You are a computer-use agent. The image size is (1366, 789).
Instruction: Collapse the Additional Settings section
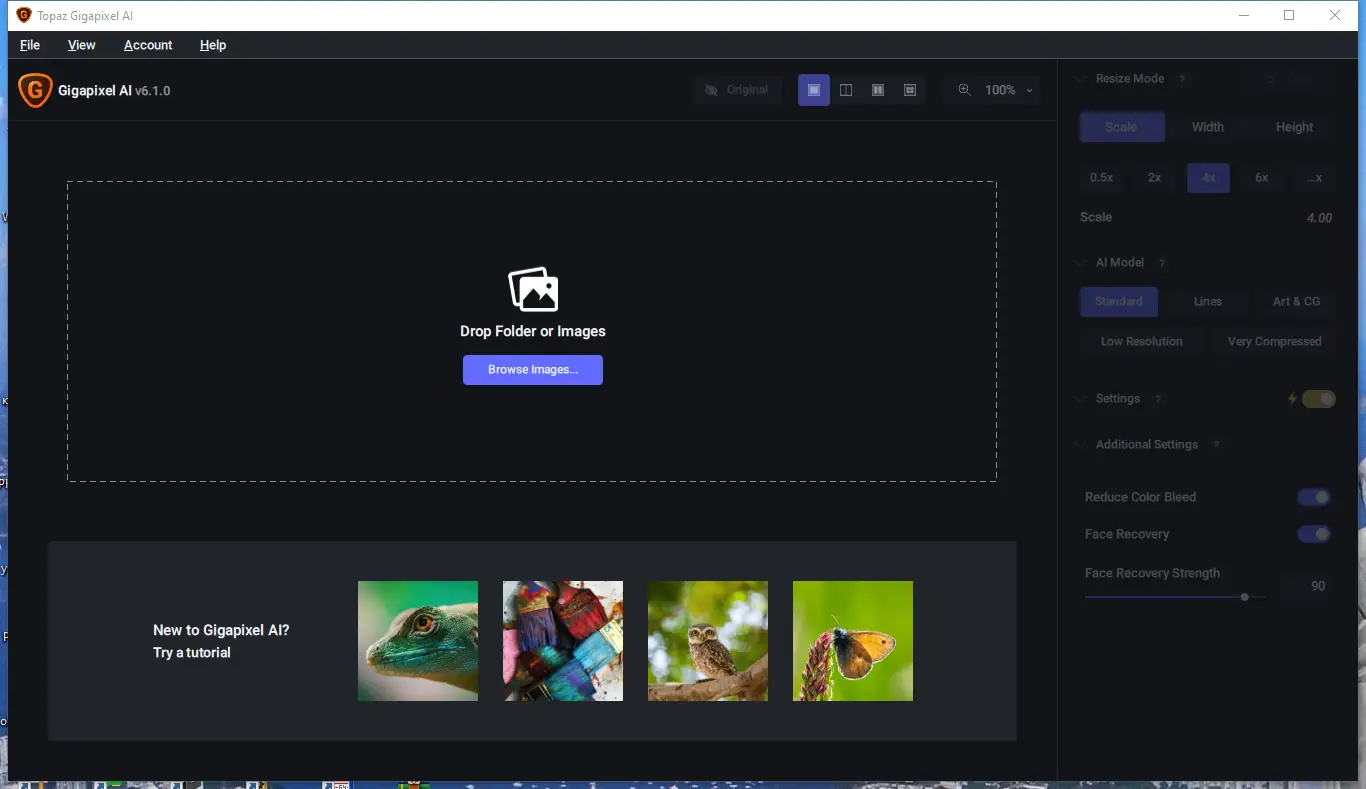click(1079, 445)
